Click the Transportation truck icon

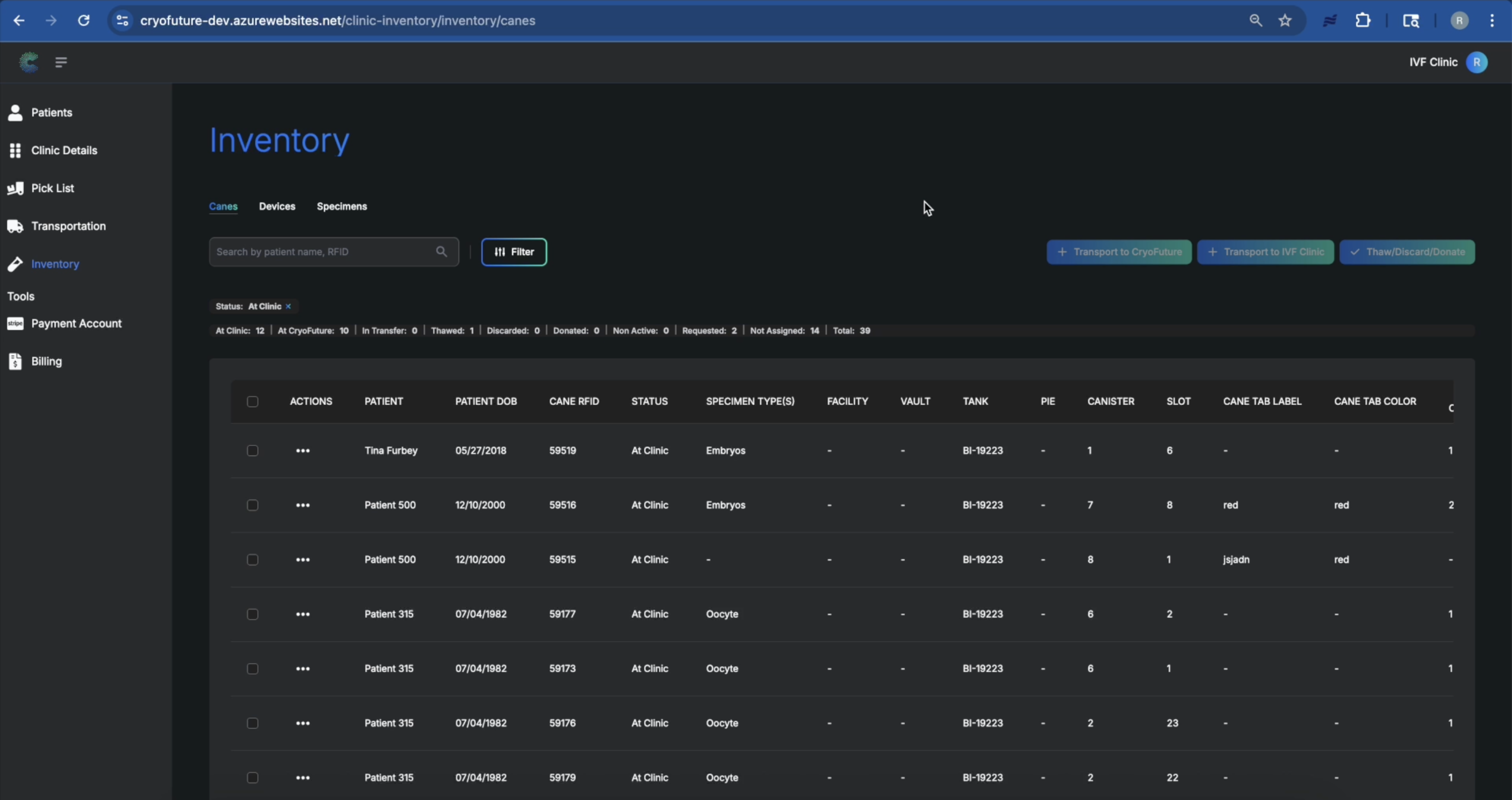click(15, 226)
